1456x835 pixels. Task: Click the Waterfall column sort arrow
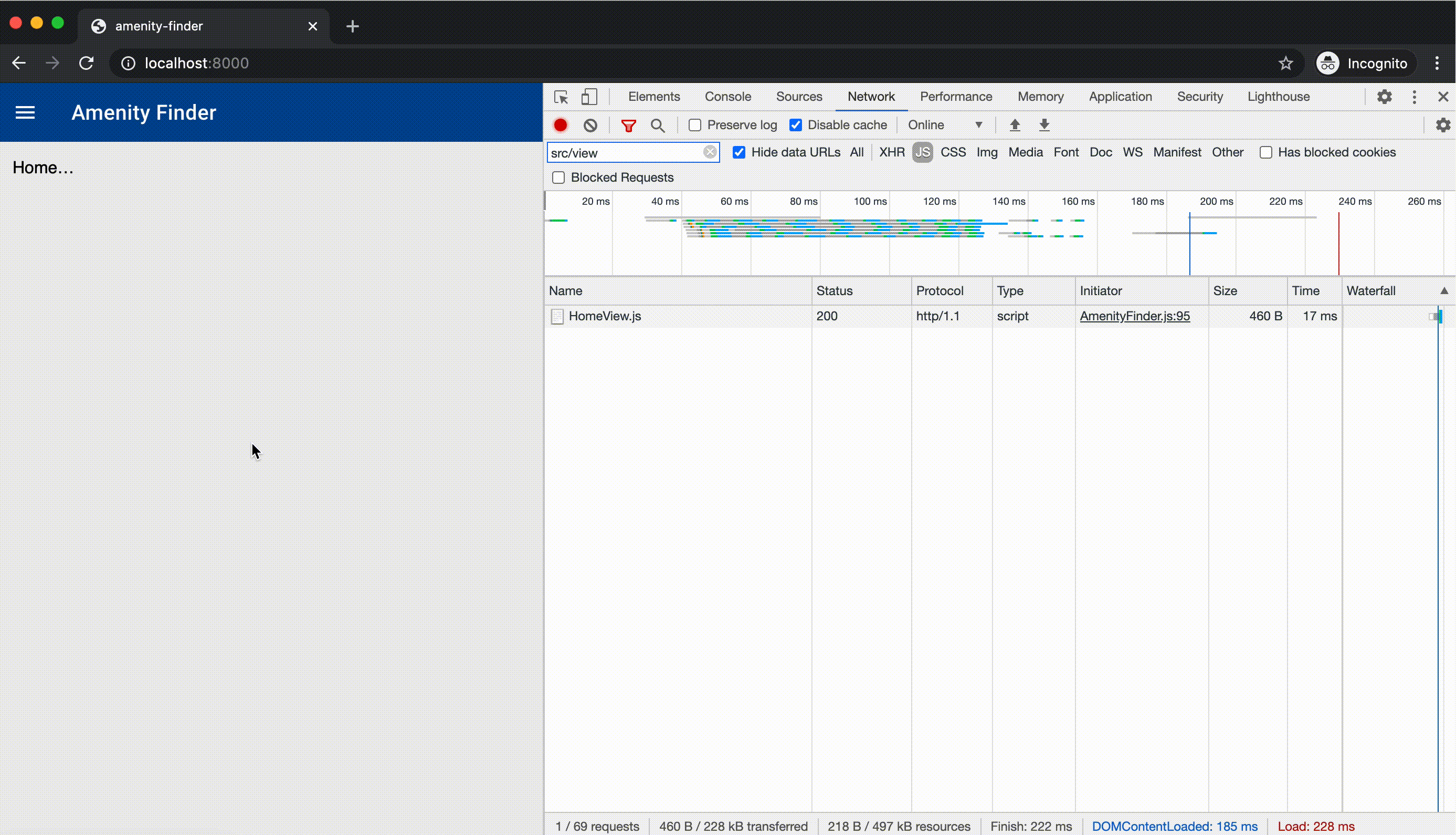(x=1444, y=291)
